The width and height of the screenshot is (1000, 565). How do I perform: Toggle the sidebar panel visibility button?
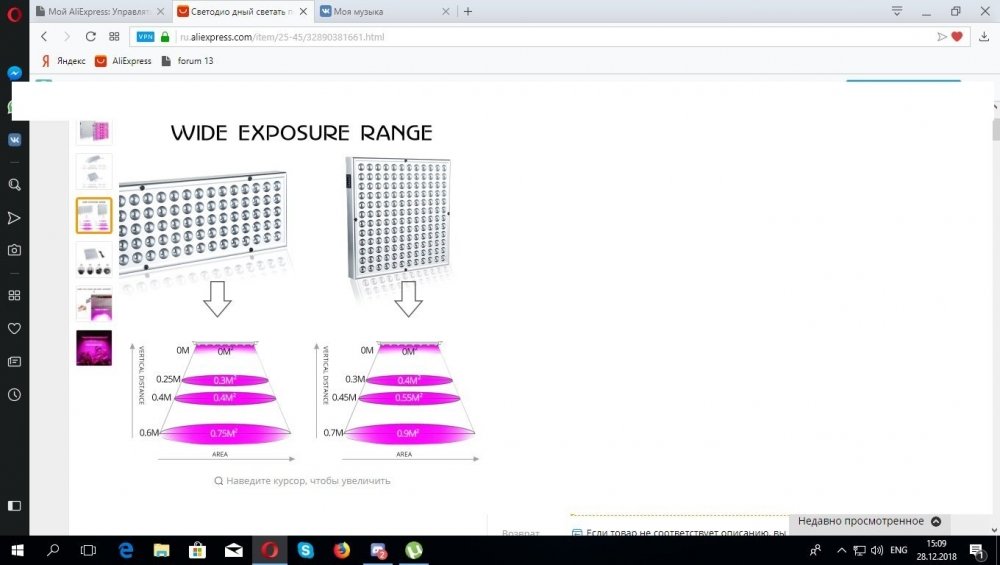coord(14,506)
